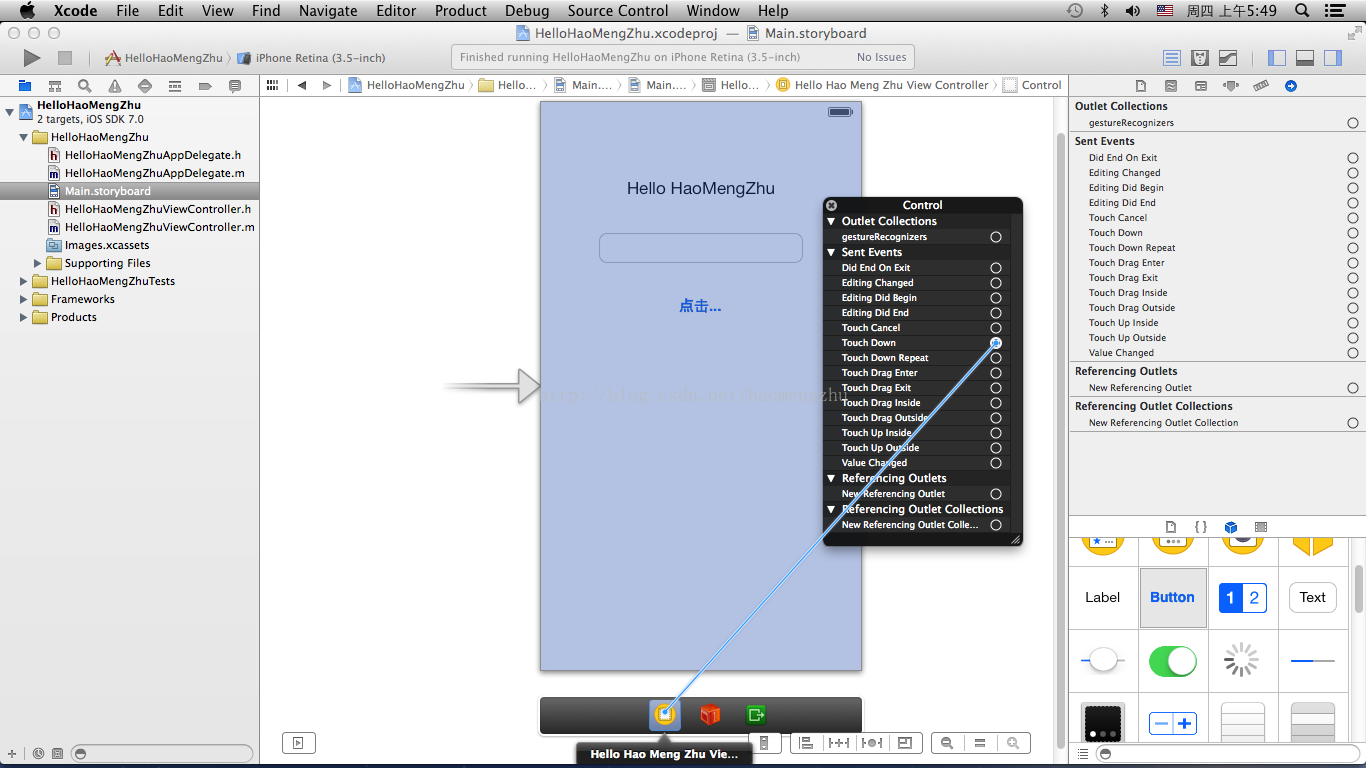Show the document outline button

click(298, 742)
